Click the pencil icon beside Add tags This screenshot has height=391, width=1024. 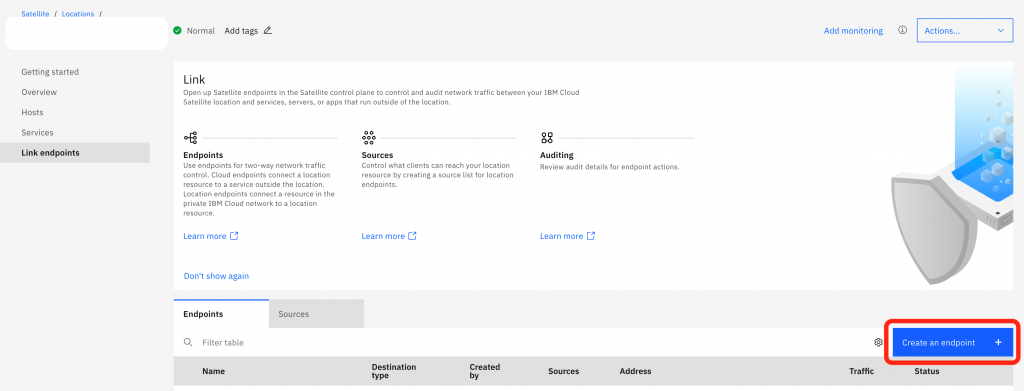268,31
